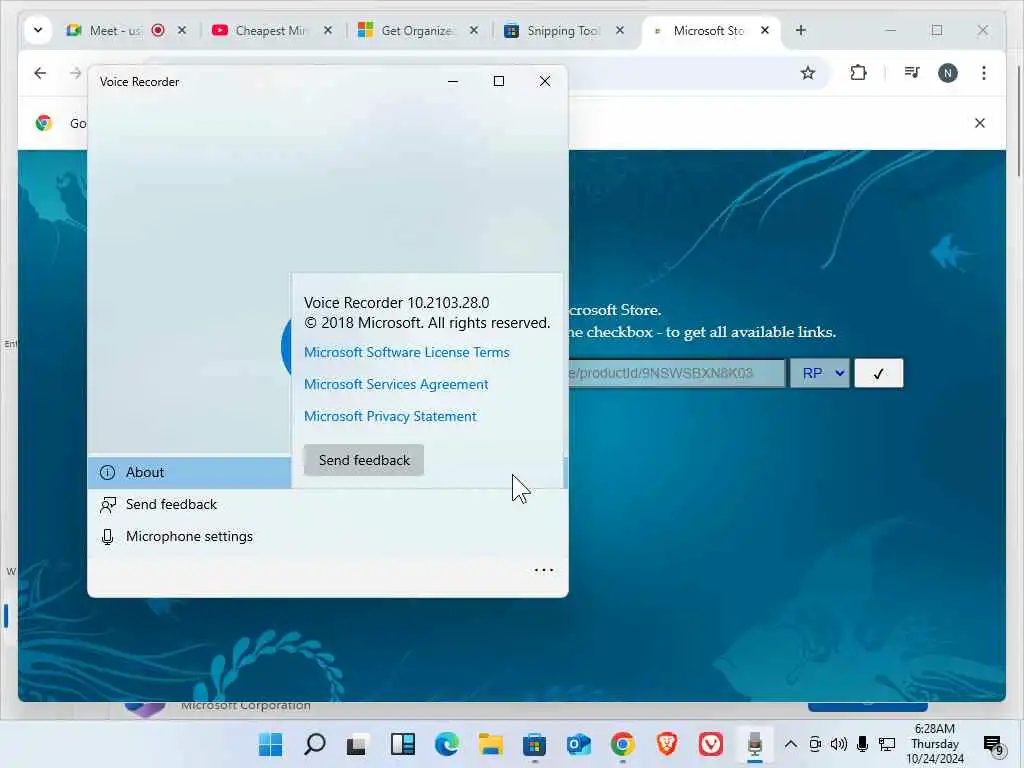
Task: Open the Chrome extensions puzzle icon
Action: pyautogui.click(x=859, y=73)
